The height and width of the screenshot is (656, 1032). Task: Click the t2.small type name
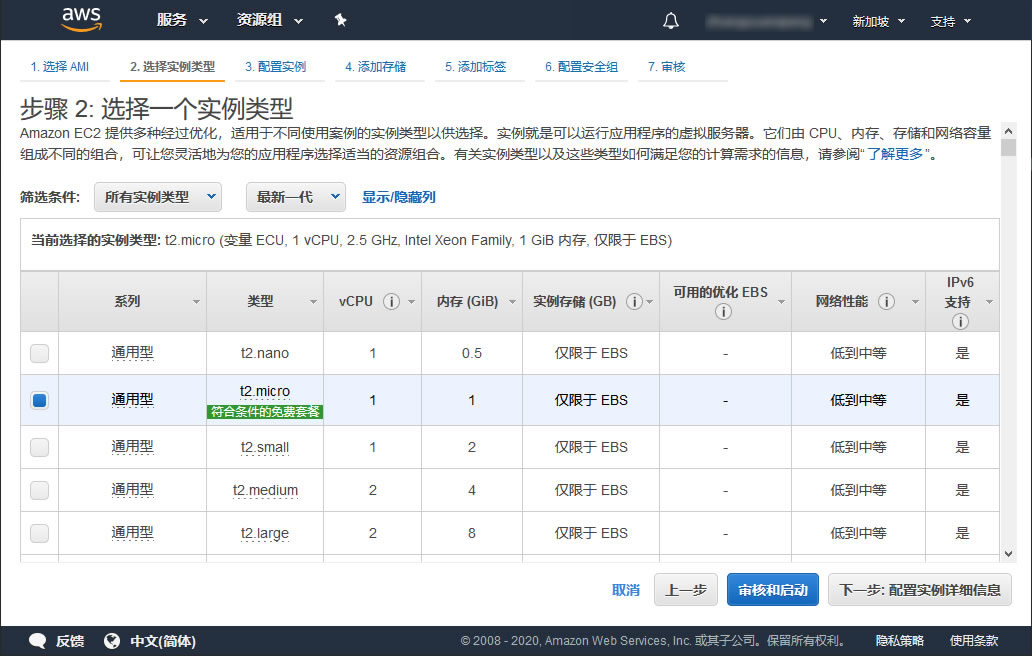pos(265,447)
